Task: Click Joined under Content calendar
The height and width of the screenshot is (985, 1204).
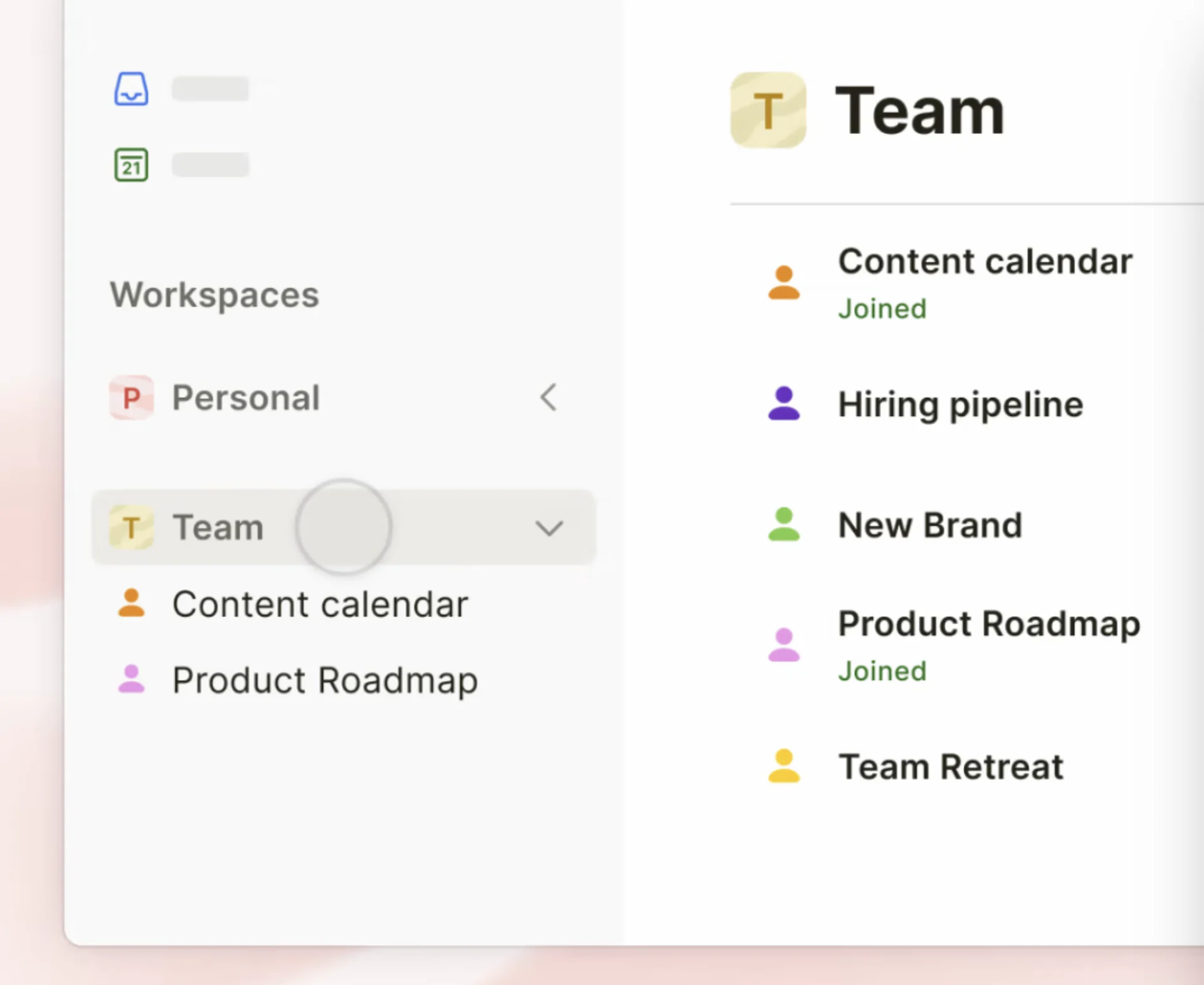Action: tap(882, 308)
